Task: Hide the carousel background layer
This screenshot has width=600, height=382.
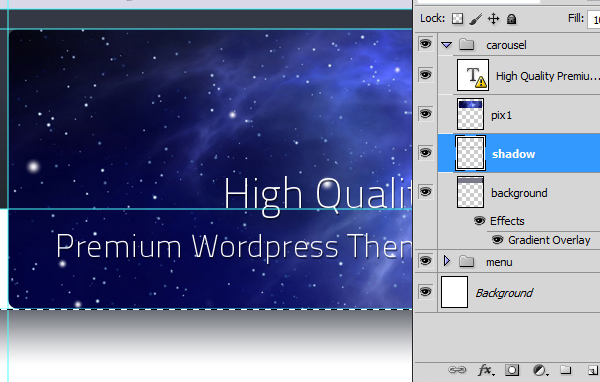Action: click(426, 191)
